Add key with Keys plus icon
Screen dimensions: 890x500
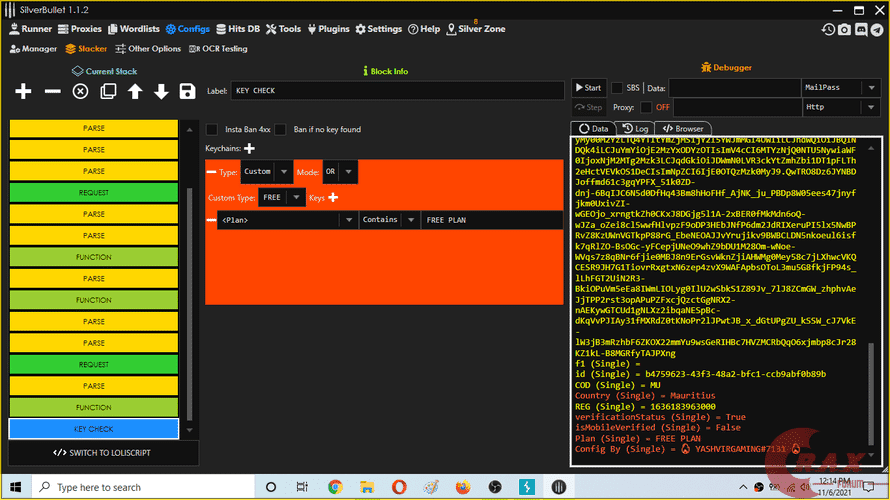333,198
